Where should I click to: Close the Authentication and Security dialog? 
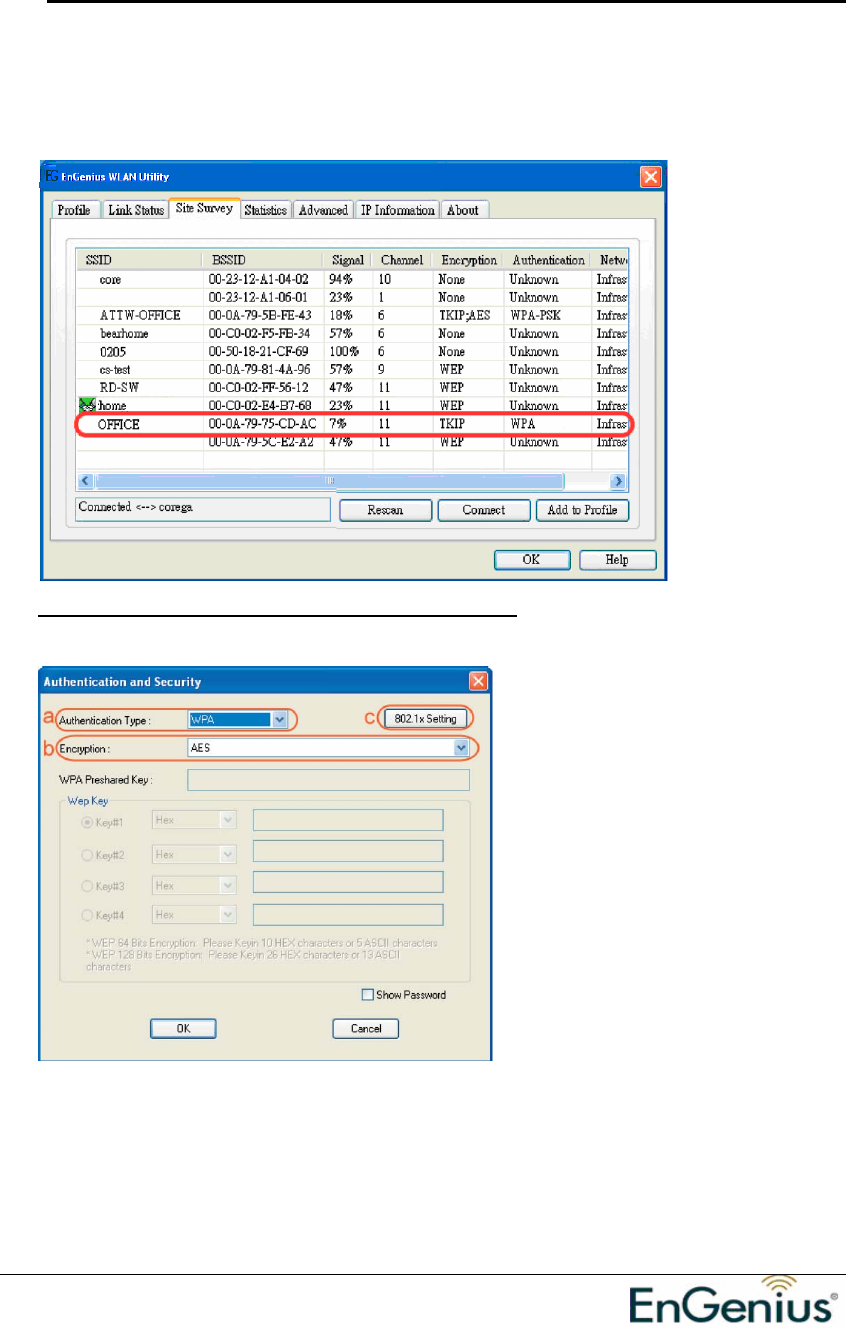tap(478, 682)
